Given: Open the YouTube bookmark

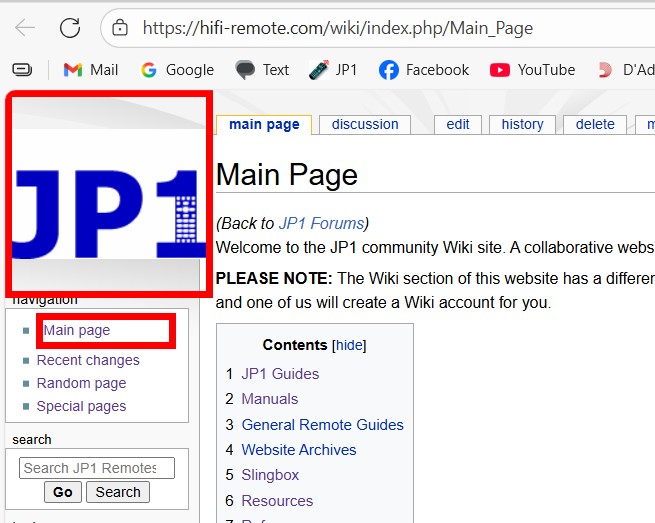Looking at the screenshot, I should point(532,70).
